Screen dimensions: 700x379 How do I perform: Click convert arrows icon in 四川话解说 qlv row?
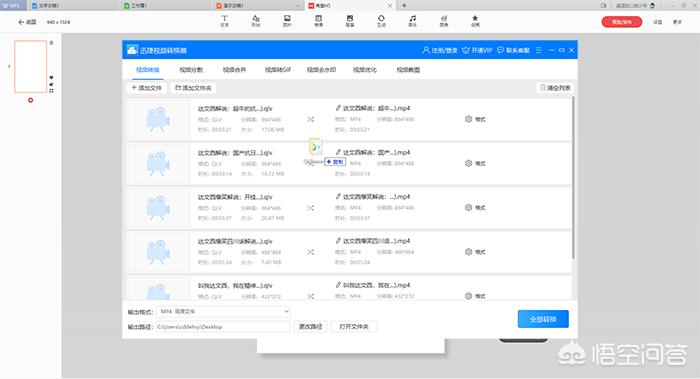tap(311, 252)
